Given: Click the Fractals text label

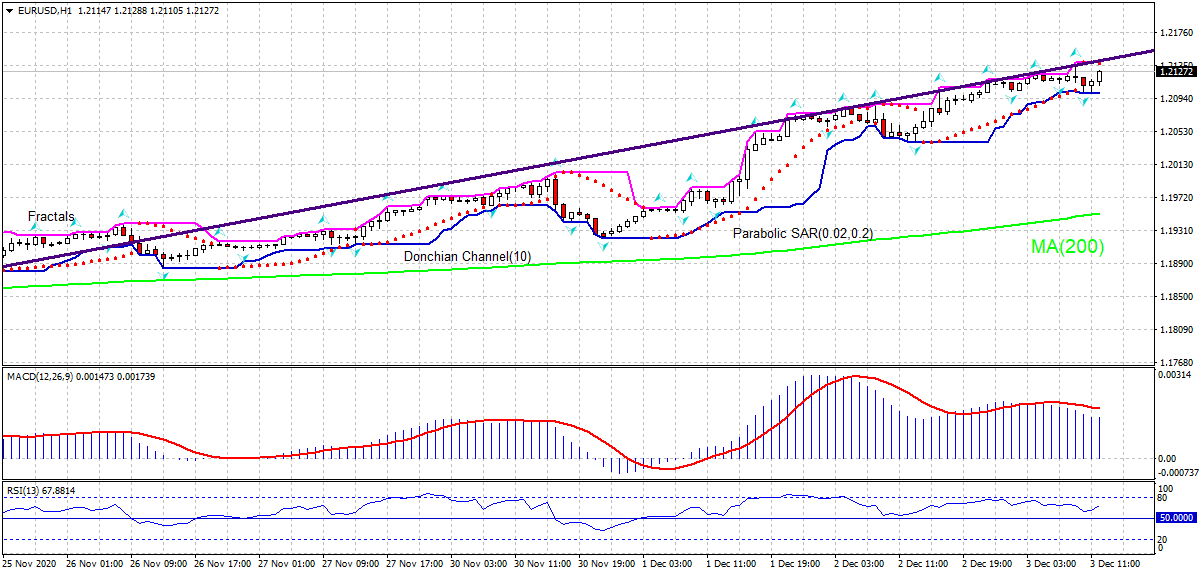Looking at the screenshot, I should (x=50, y=216).
